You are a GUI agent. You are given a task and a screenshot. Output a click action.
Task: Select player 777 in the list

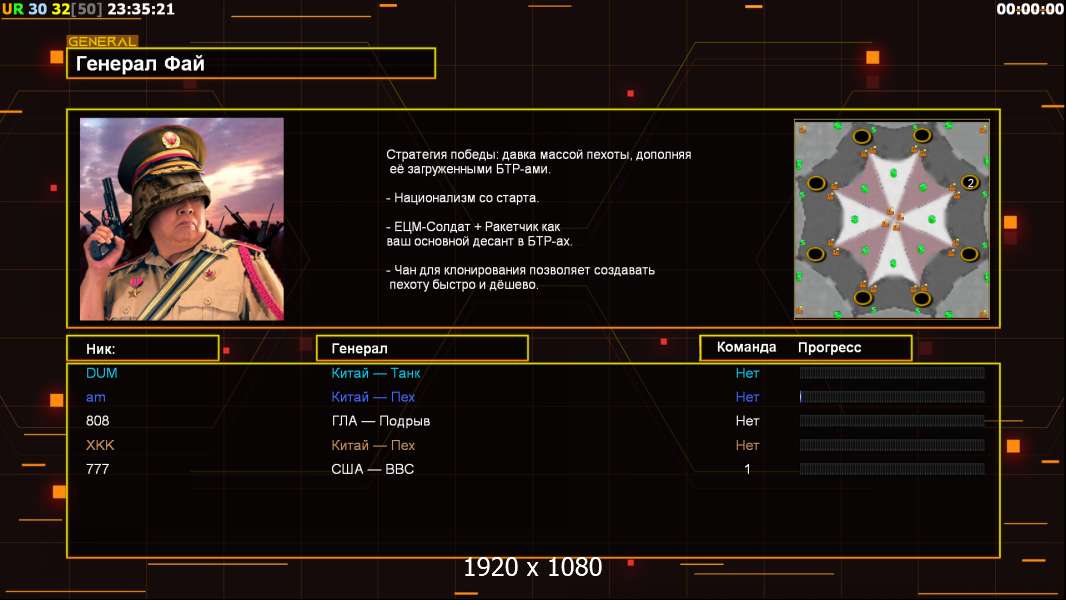(97, 469)
